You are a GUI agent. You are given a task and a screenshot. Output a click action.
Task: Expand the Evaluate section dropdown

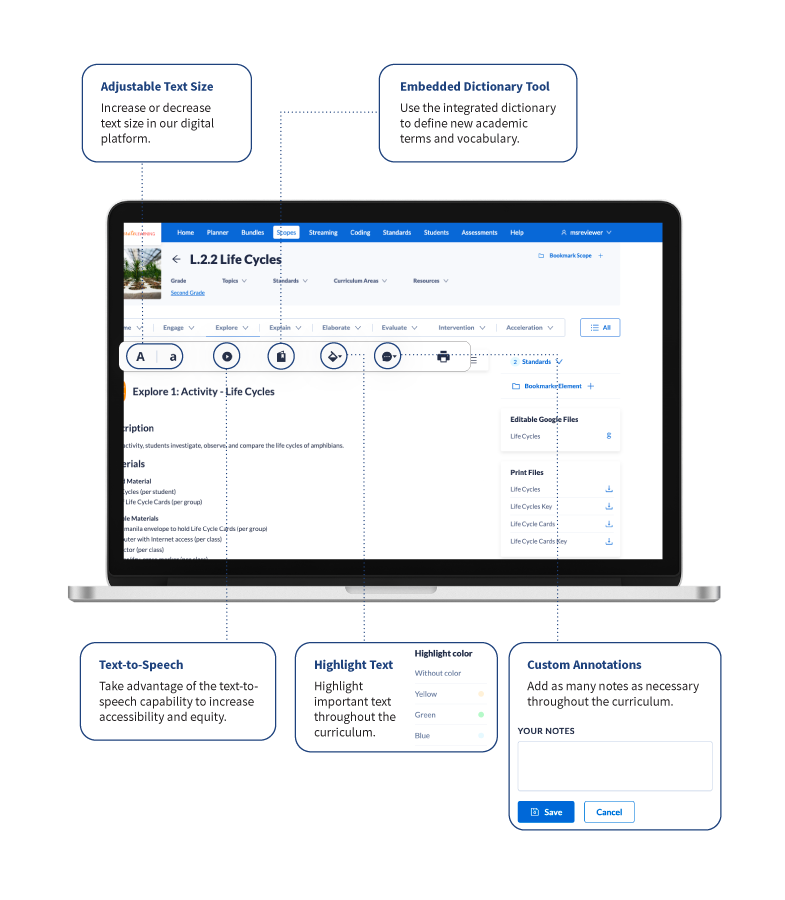[399, 328]
